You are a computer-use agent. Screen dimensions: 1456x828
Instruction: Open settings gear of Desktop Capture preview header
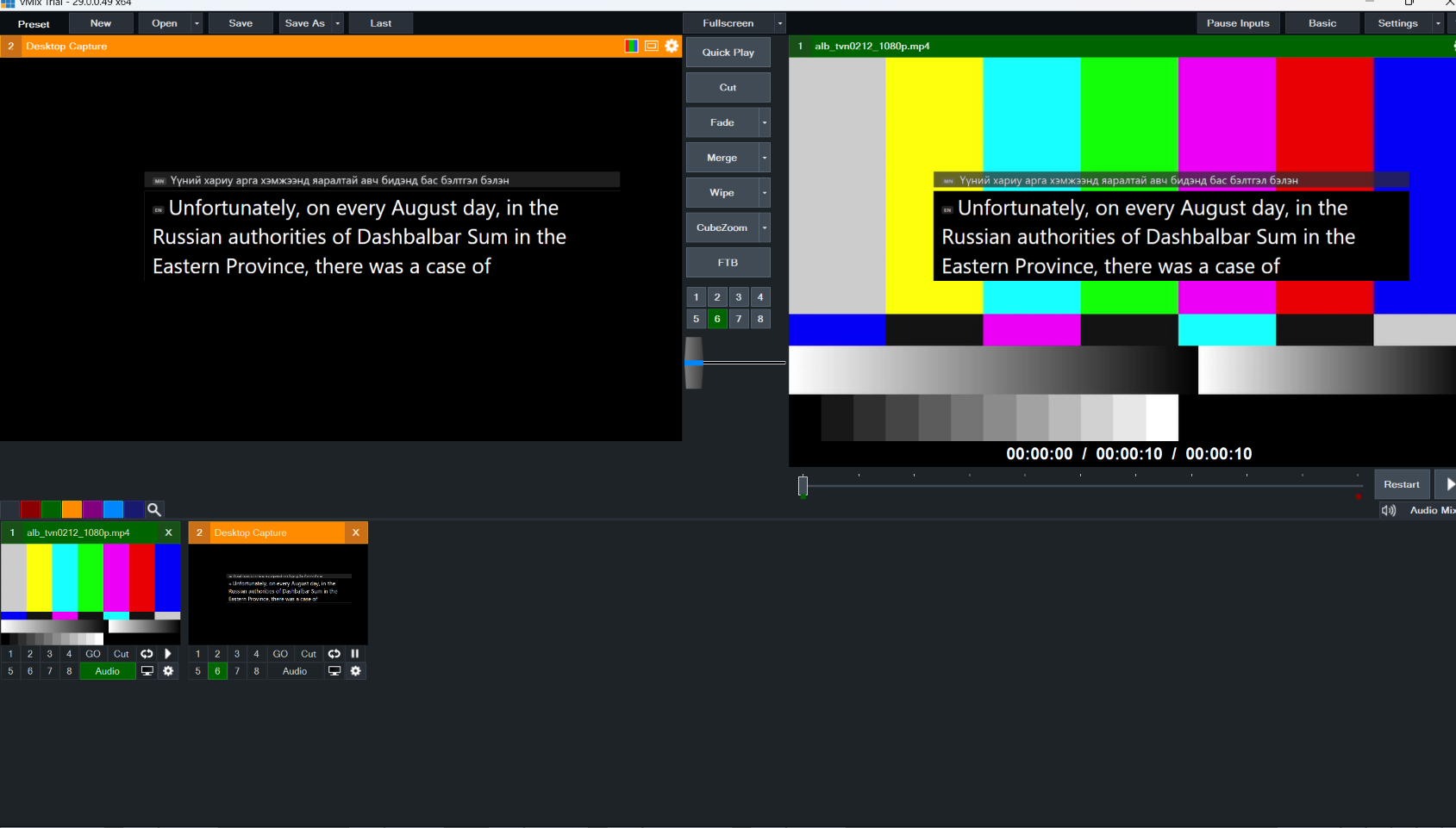click(672, 47)
